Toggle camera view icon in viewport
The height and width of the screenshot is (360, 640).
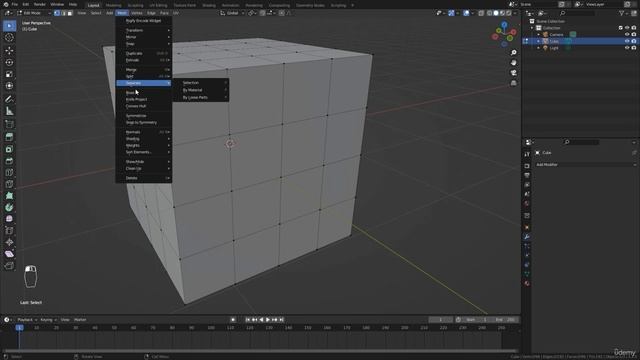pyautogui.click(x=513, y=73)
